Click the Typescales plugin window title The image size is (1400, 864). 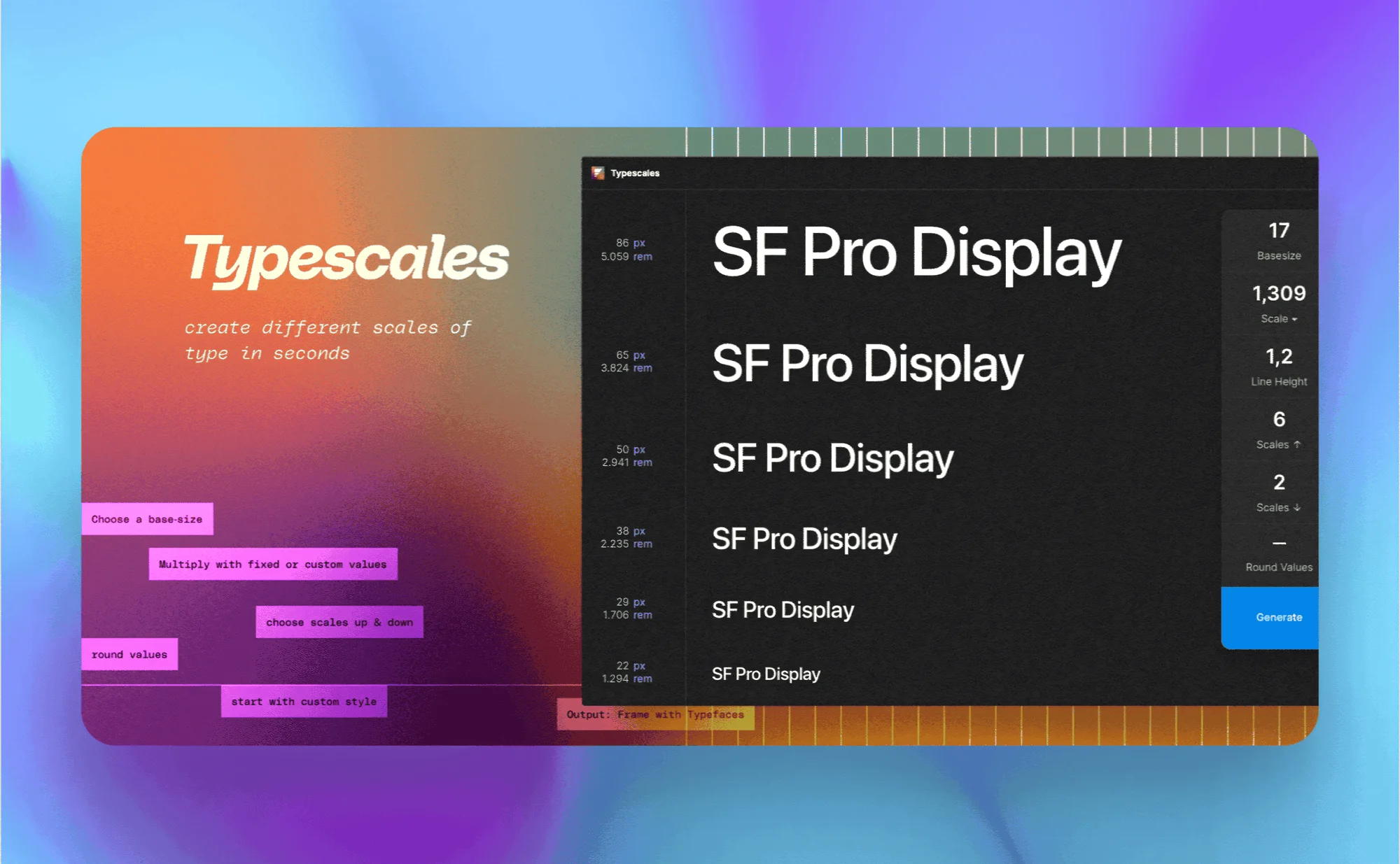click(635, 173)
